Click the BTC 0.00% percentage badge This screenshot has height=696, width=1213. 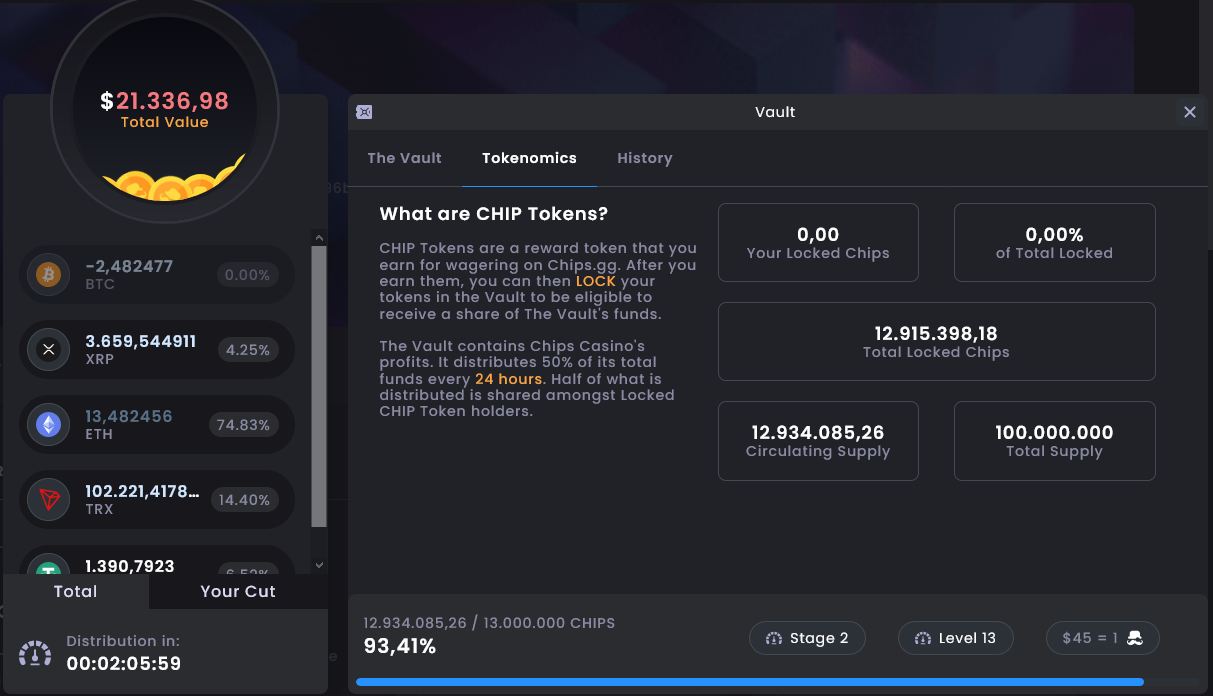247,275
